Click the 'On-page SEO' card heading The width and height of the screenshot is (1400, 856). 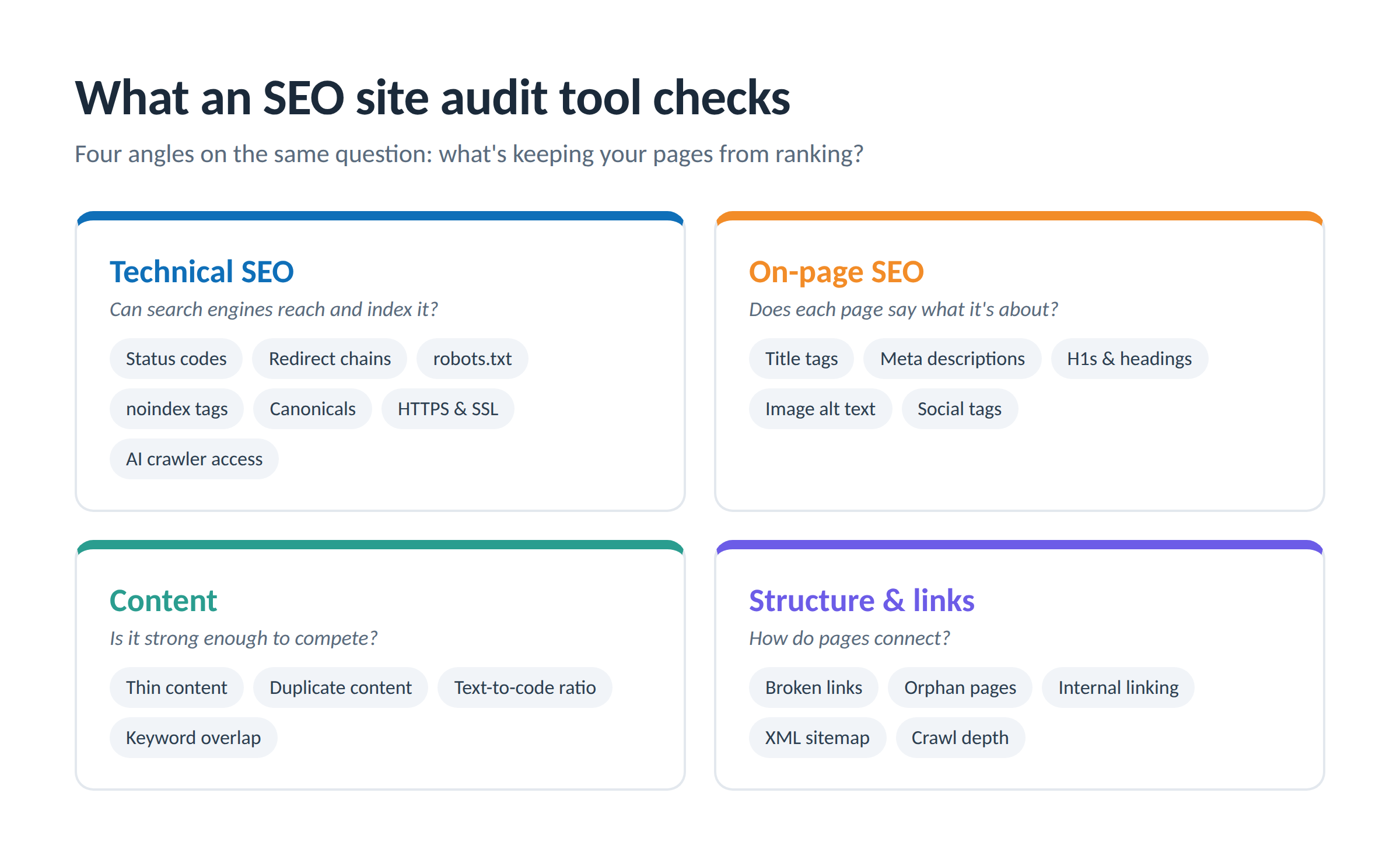(x=836, y=272)
